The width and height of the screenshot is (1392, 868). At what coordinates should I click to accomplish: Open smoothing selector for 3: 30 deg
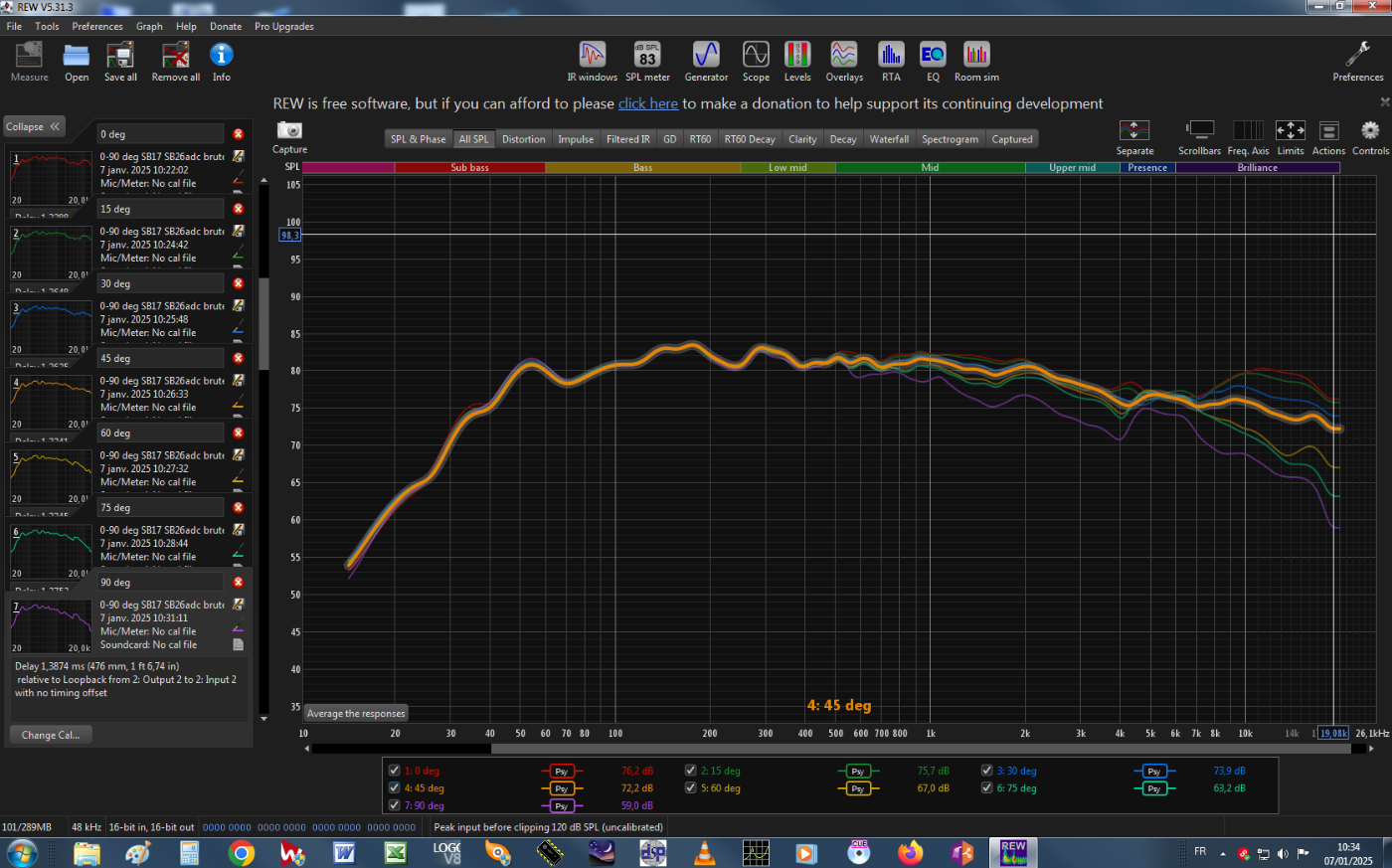point(1153,772)
